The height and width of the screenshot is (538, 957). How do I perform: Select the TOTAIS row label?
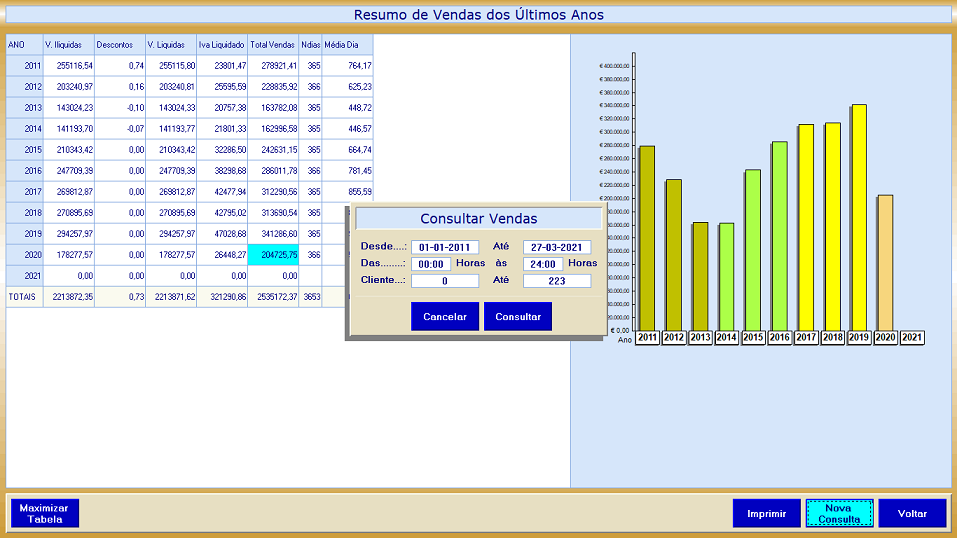point(24,297)
